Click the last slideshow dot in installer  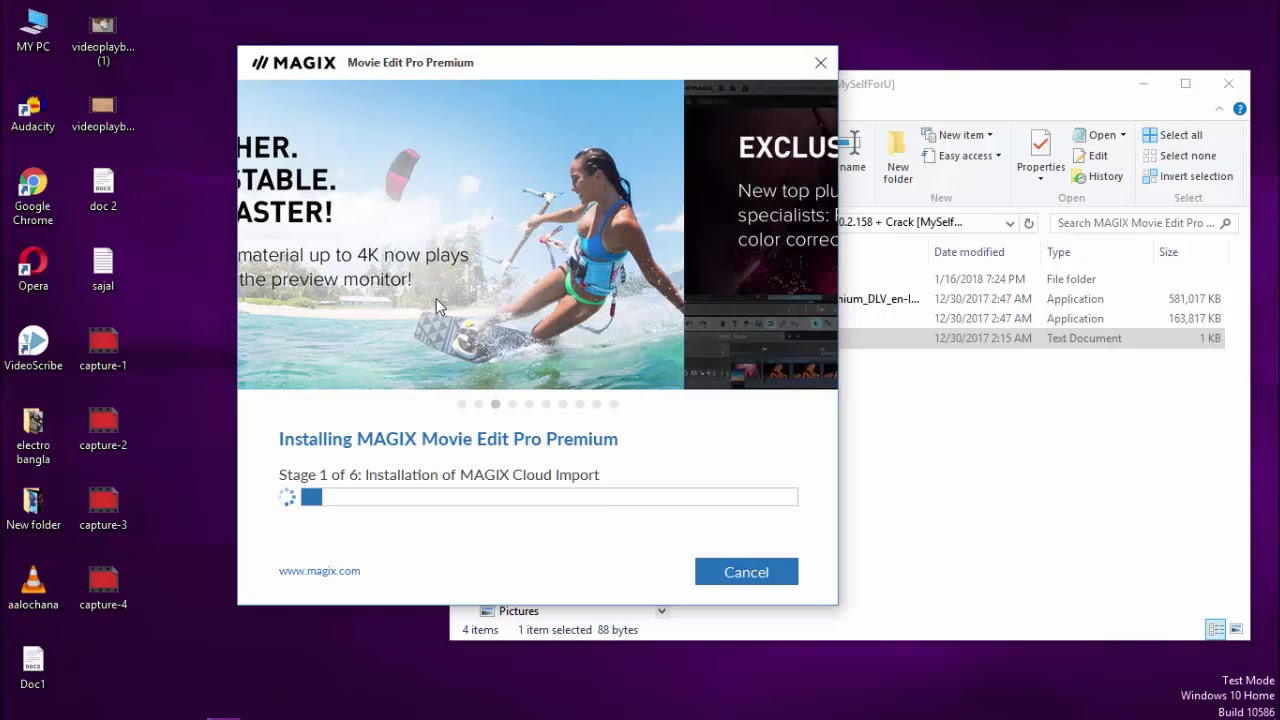[614, 404]
